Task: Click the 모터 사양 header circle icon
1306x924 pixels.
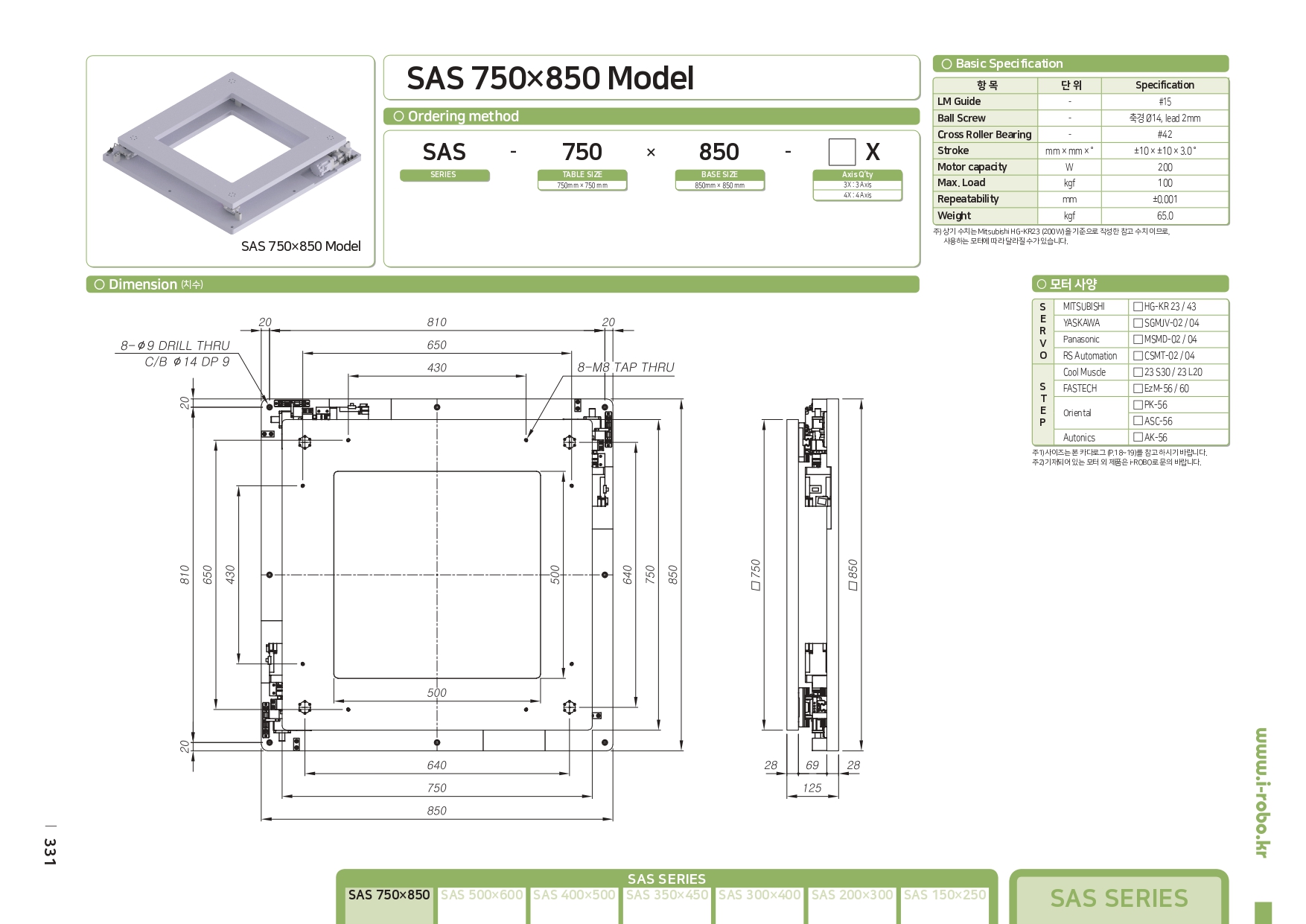Action: tap(1042, 284)
